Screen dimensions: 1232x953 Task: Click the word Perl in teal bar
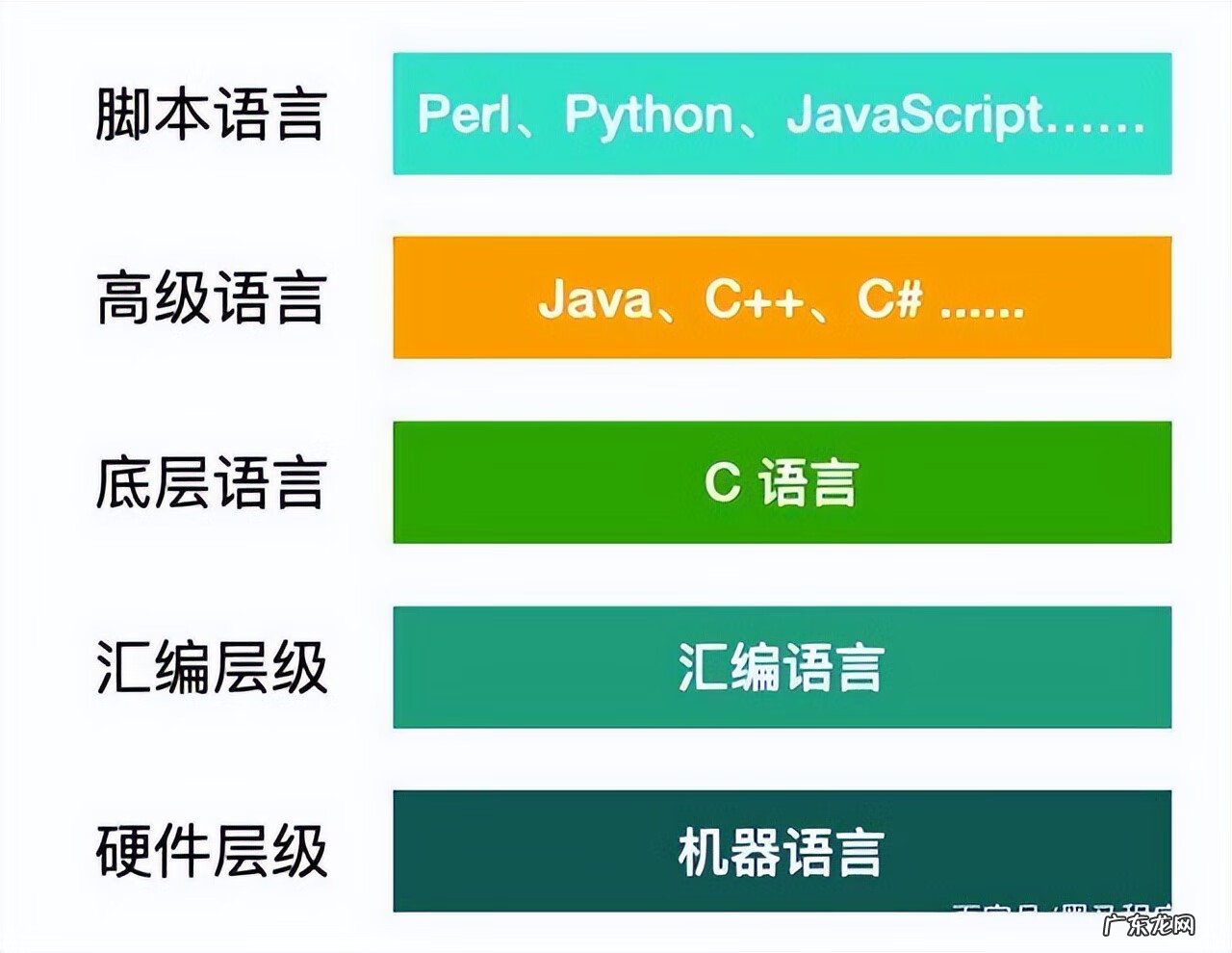pyautogui.click(x=463, y=115)
